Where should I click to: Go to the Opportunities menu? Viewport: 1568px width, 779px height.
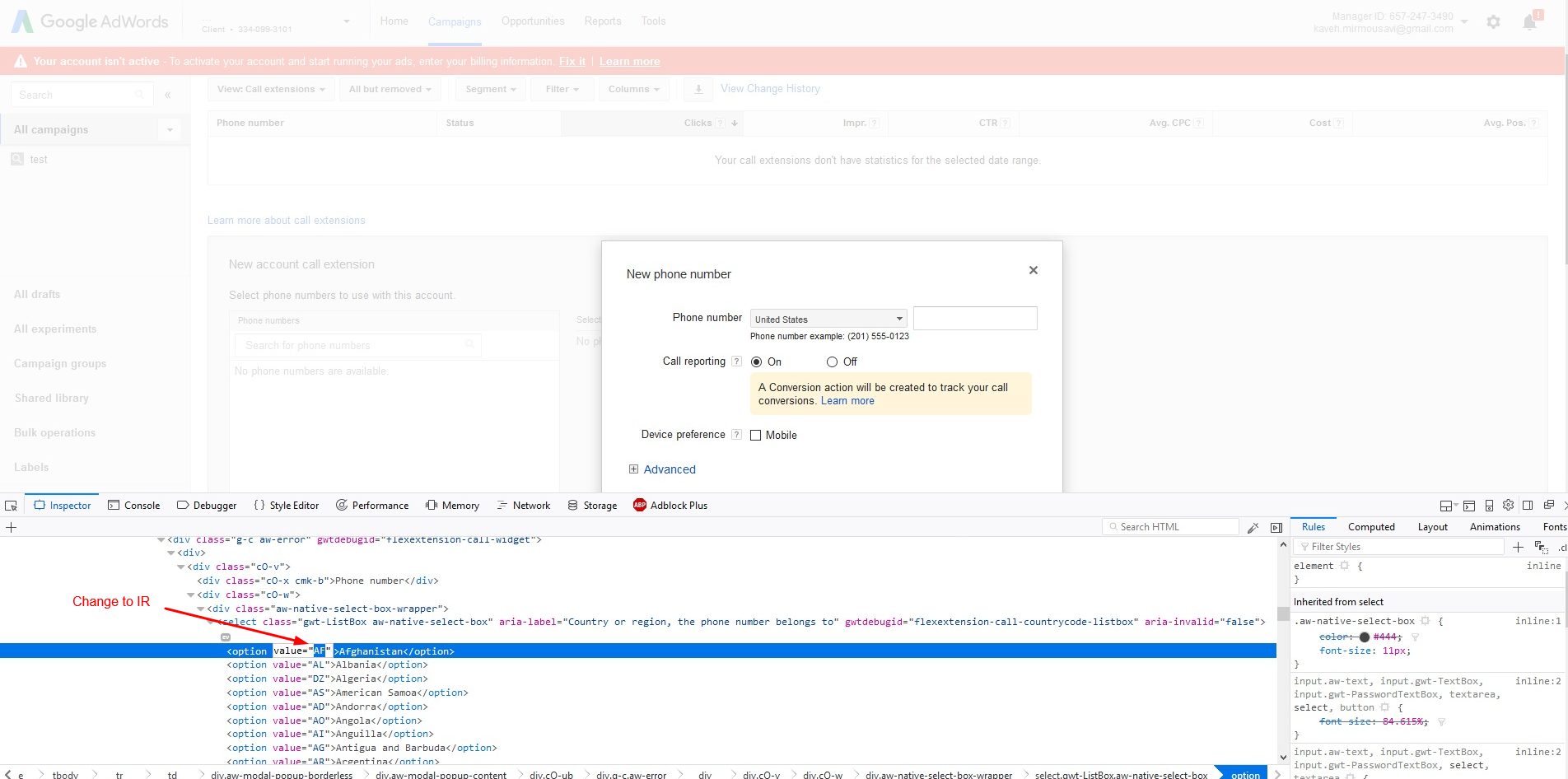point(533,21)
